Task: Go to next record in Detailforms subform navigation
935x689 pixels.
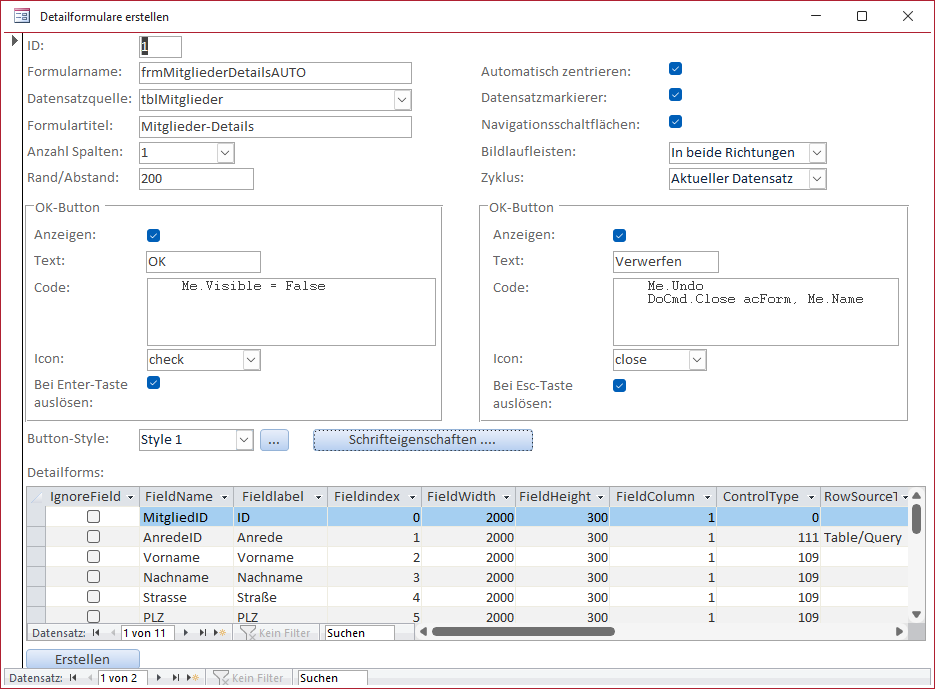Action: 185,633
